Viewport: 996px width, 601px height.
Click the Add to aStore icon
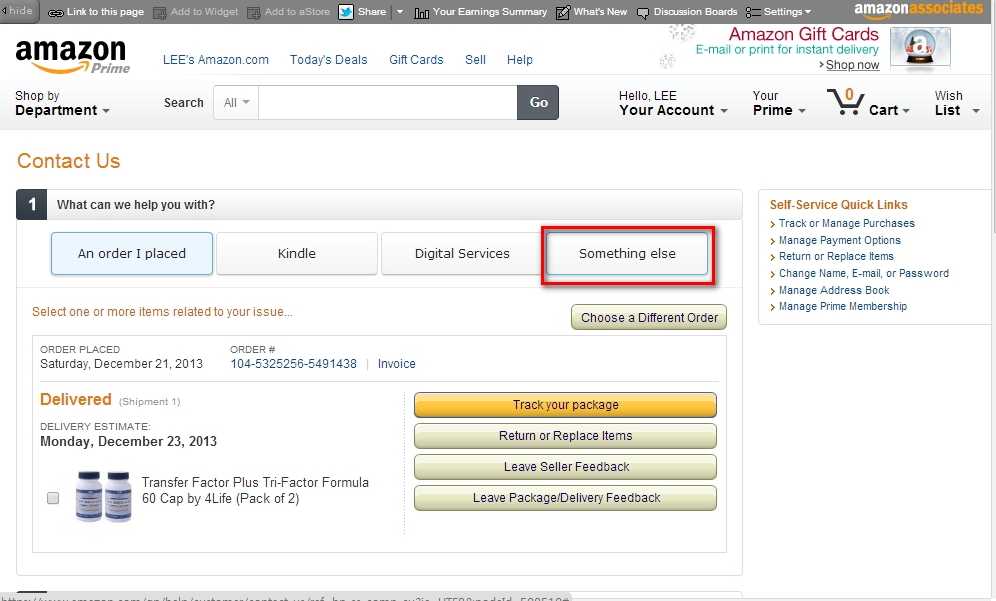(253, 13)
